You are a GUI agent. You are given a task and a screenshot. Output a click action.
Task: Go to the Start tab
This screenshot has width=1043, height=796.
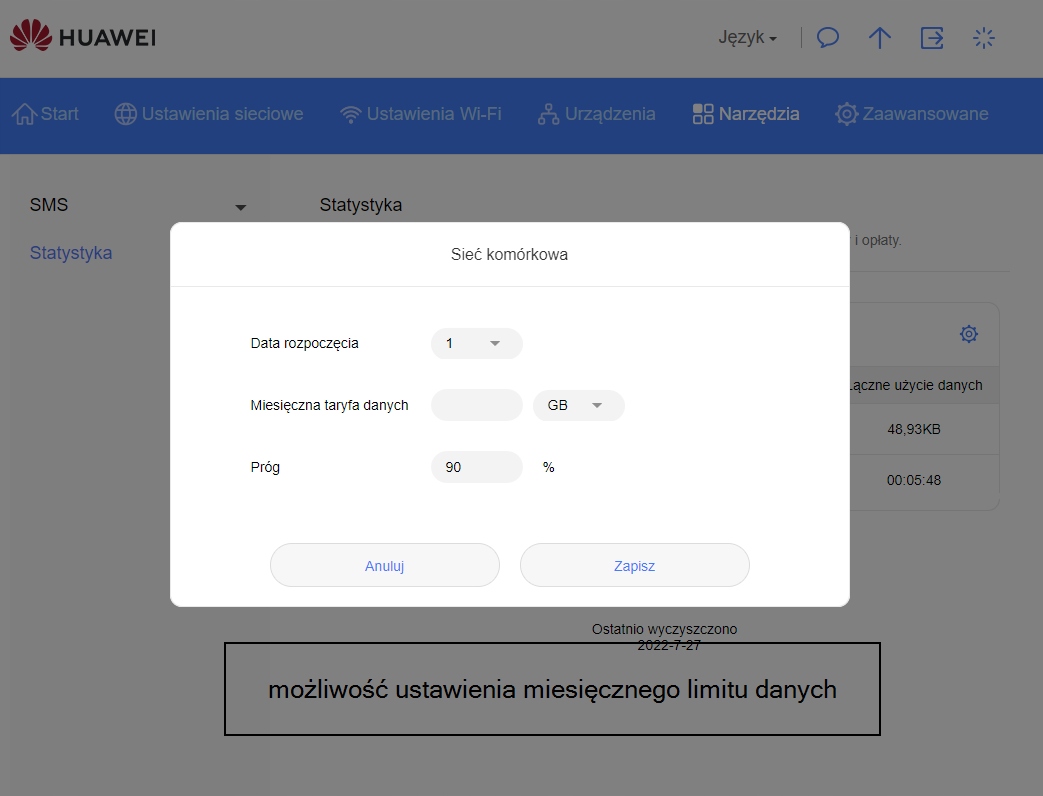pos(46,114)
